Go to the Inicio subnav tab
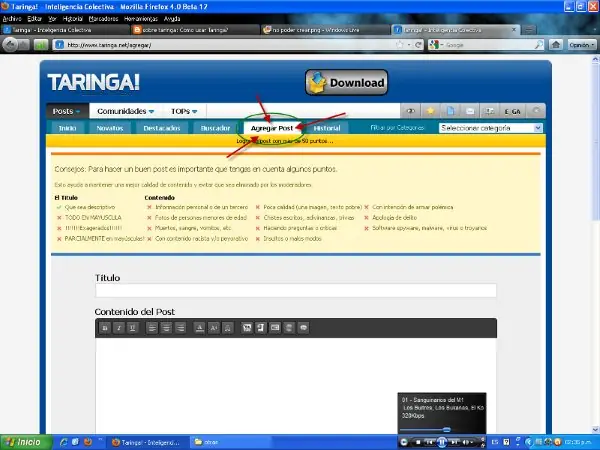Image resolution: width=600 pixels, height=450 pixels. 67,128
